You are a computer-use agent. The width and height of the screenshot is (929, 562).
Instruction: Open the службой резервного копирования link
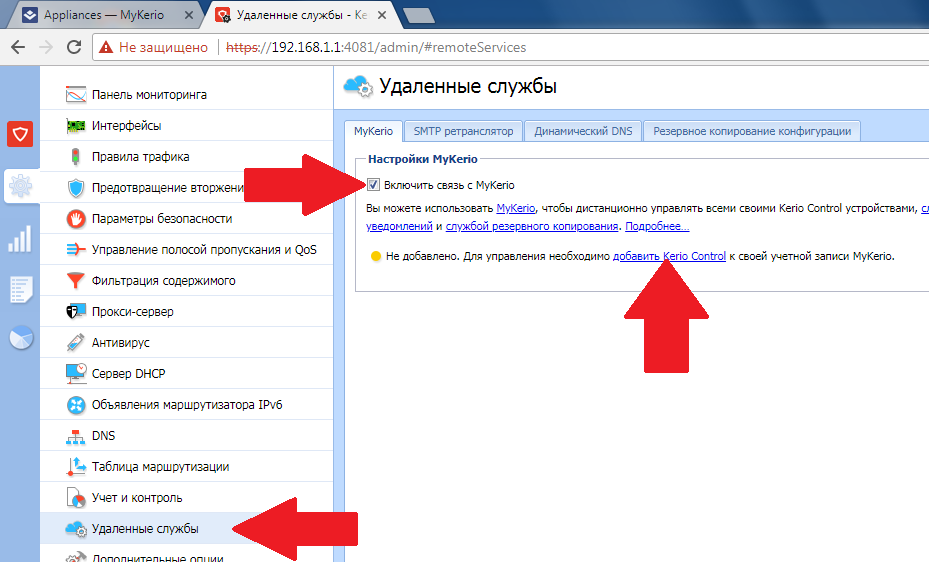point(531,226)
